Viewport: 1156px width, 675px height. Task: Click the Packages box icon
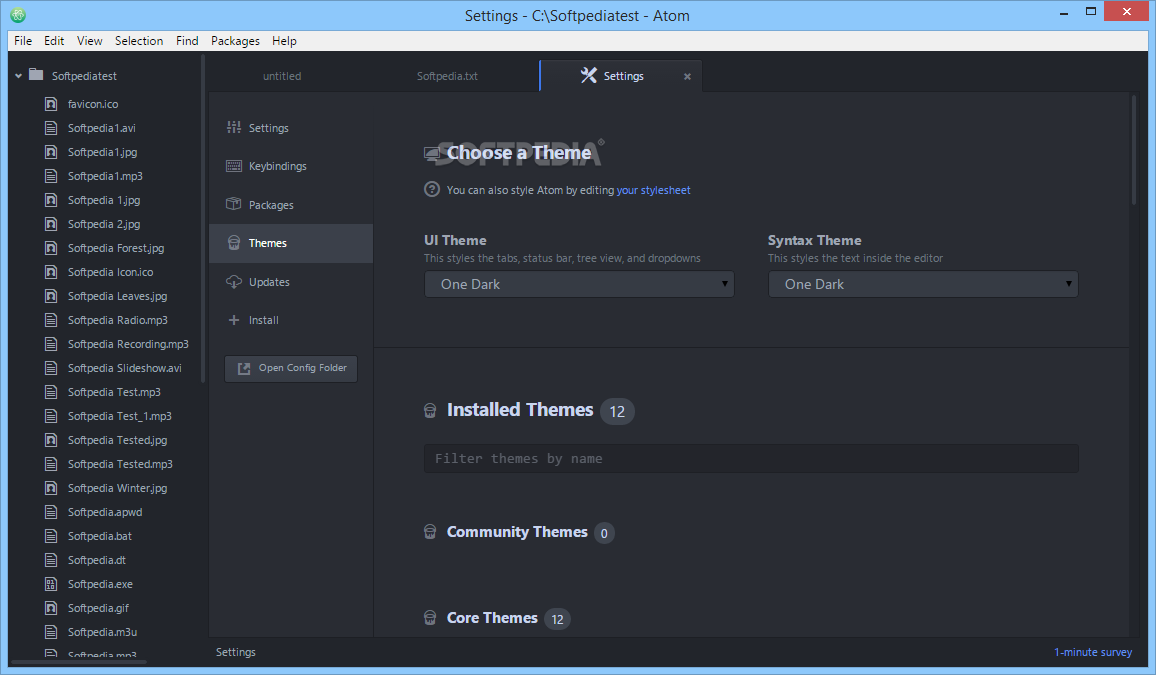tap(234, 204)
